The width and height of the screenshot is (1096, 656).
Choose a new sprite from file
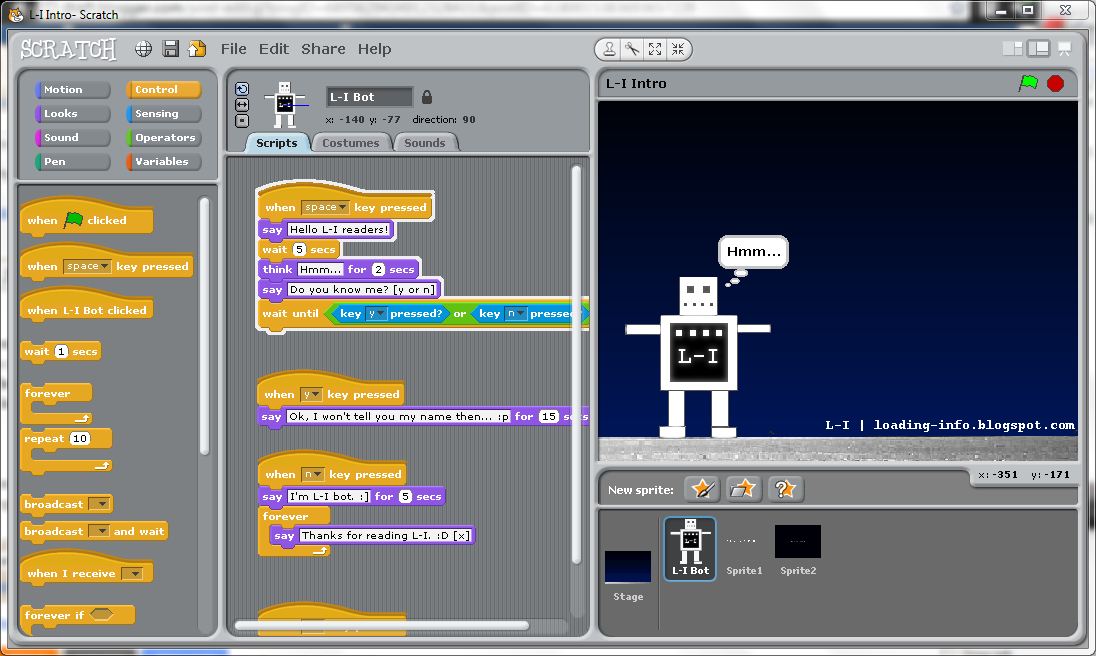(x=744, y=489)
